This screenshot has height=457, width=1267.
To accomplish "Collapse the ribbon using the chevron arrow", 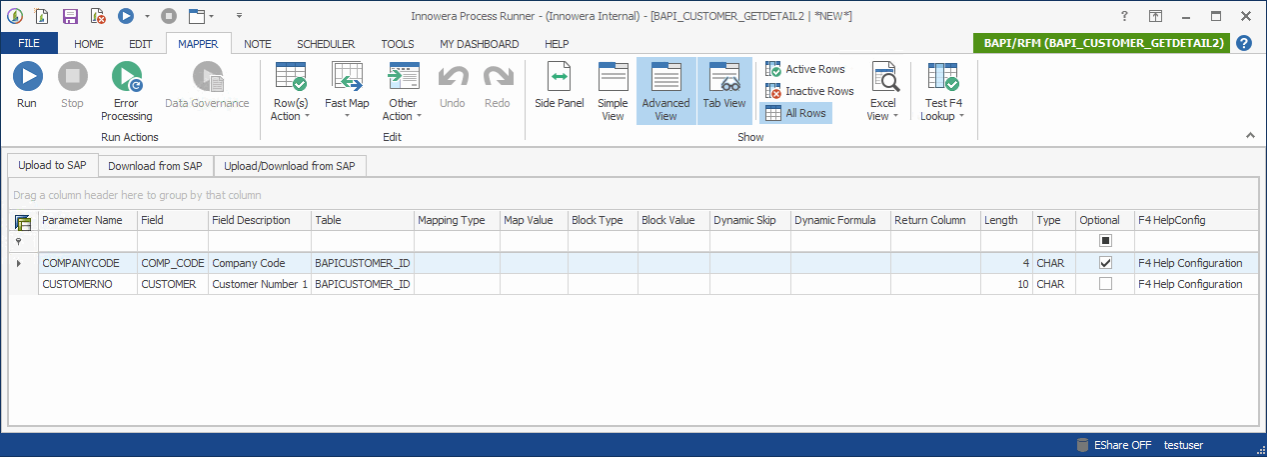I will (1249, 135).
